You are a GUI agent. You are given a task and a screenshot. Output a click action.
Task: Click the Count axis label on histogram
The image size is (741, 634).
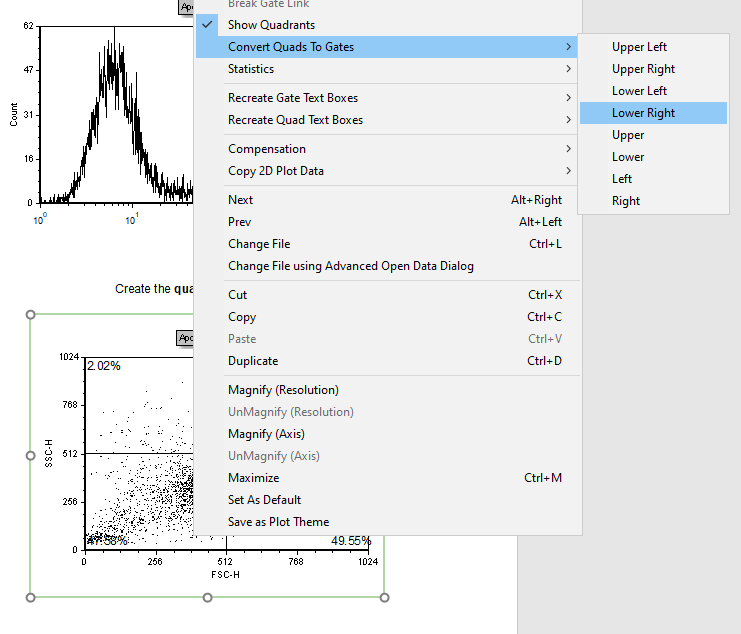14,115
